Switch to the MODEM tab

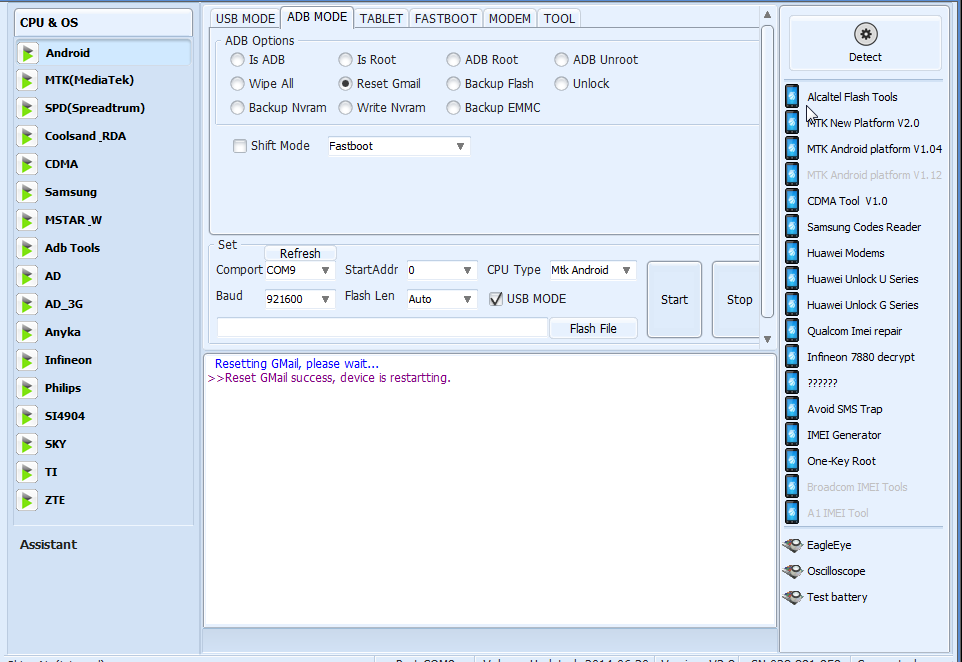tap(510, 18)
